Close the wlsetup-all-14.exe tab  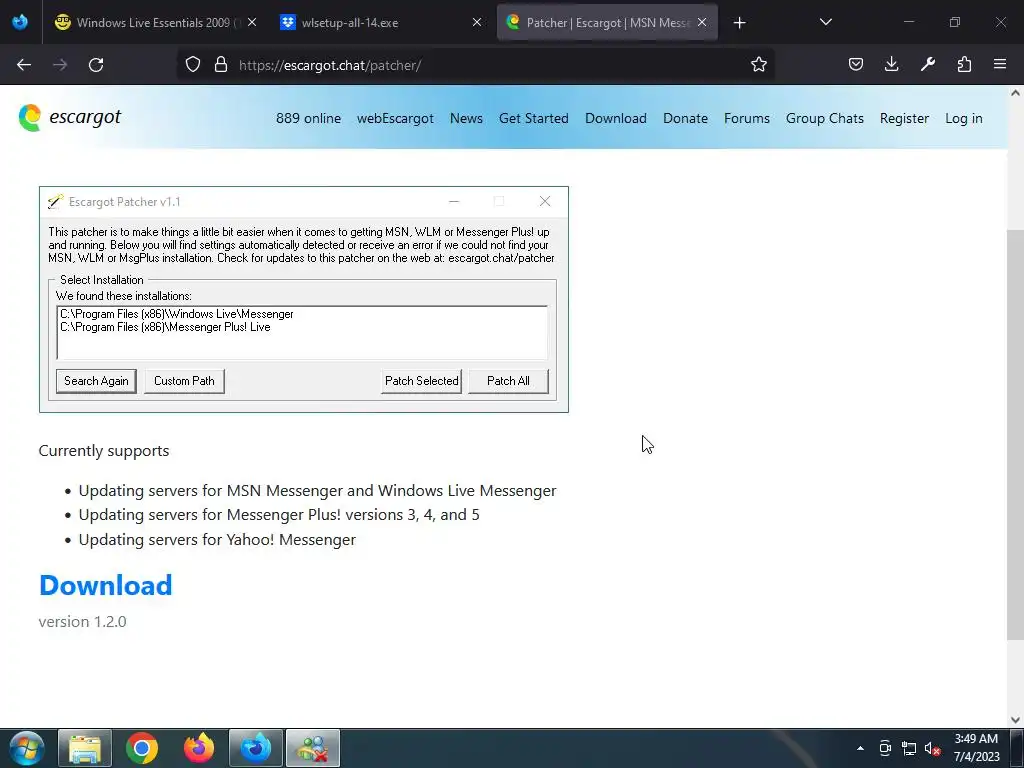(477, 22)
